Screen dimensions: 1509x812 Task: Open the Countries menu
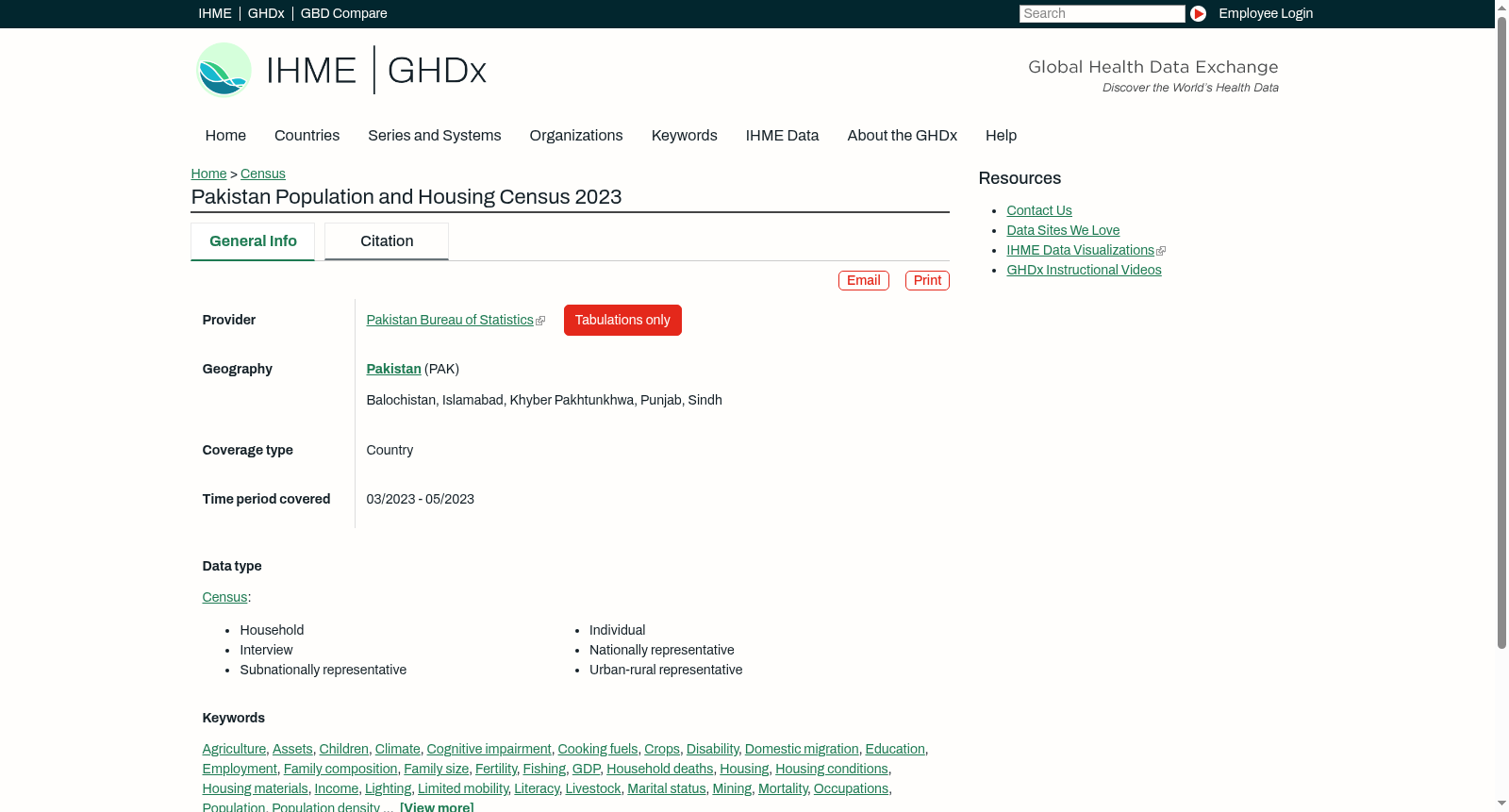(x=307, y=136)
